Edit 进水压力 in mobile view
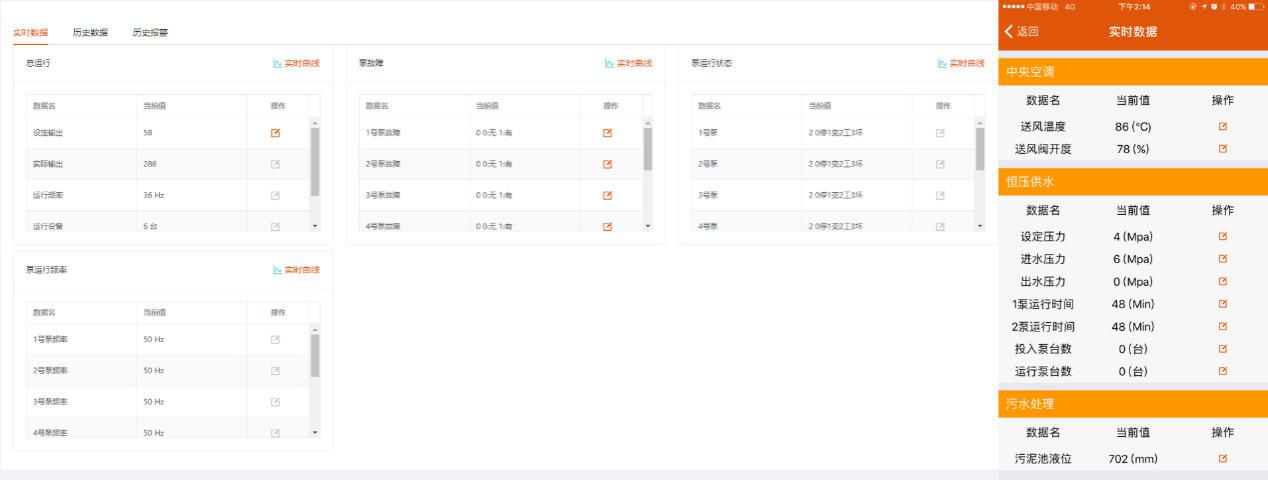Screen dimensions: 1268x480 (1222, 259)
